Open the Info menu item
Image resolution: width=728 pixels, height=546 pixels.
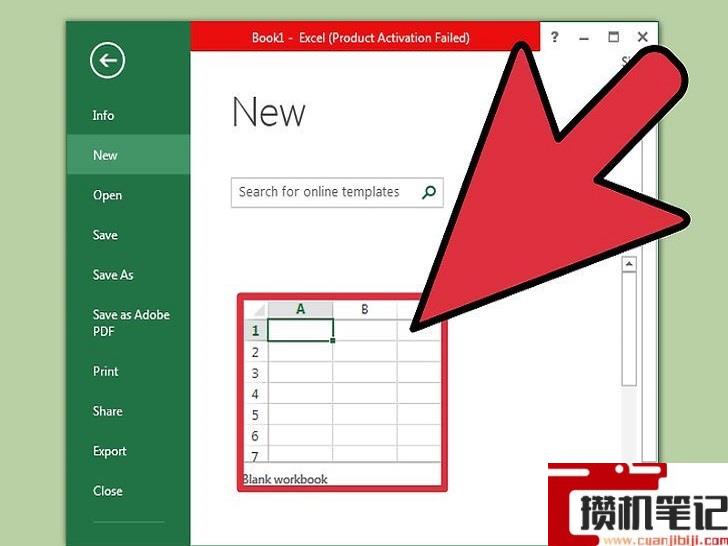pyautogui.click(x=103, y=115)
